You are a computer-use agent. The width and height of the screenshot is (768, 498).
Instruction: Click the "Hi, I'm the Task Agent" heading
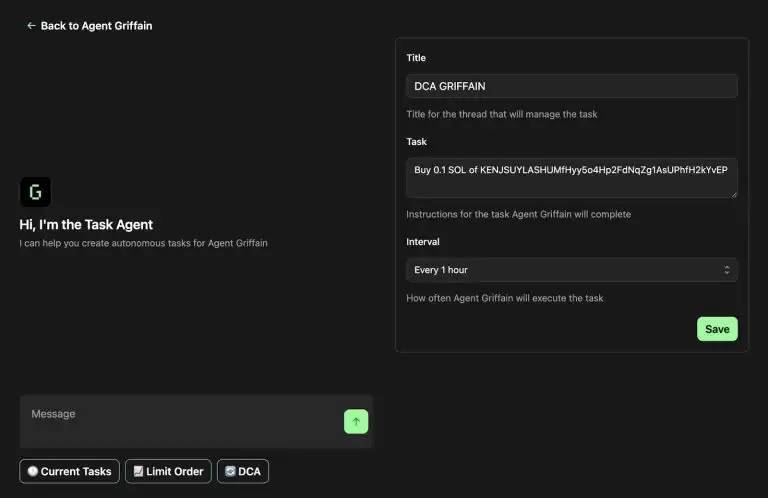point(86,225)
